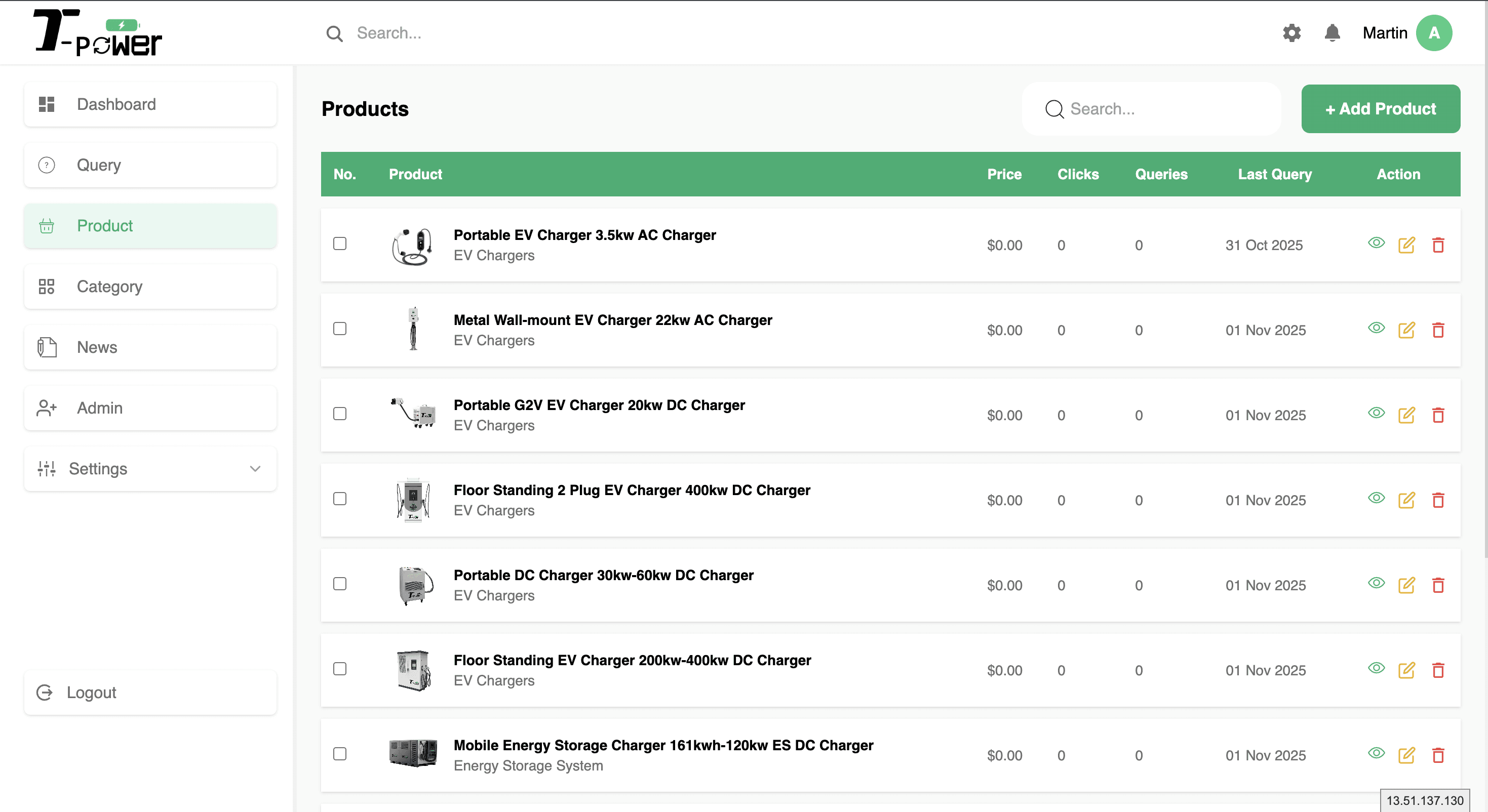This screenshot has width=1488, height=812.
Task: Click the green avatar with letter A
Action: point(1433,33)
